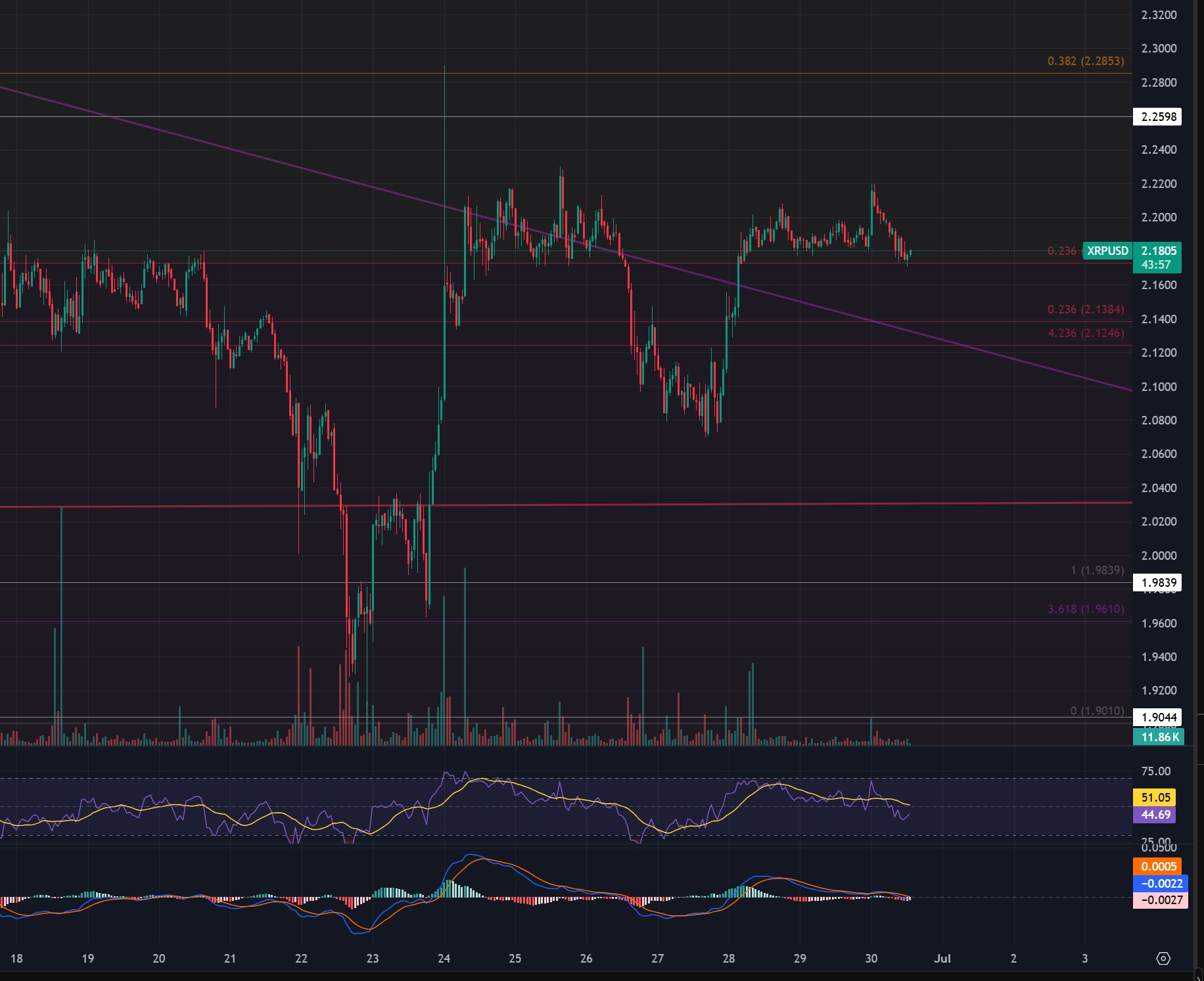This screenshot has height=981, width=1204.
Task: Click the XRPUSD symbol price label
Action: tap(1107, 250)
